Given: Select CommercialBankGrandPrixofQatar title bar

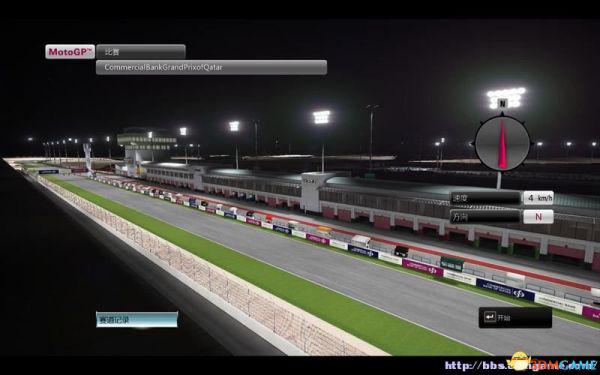Looking at the screenshot, I should point(211,67).
